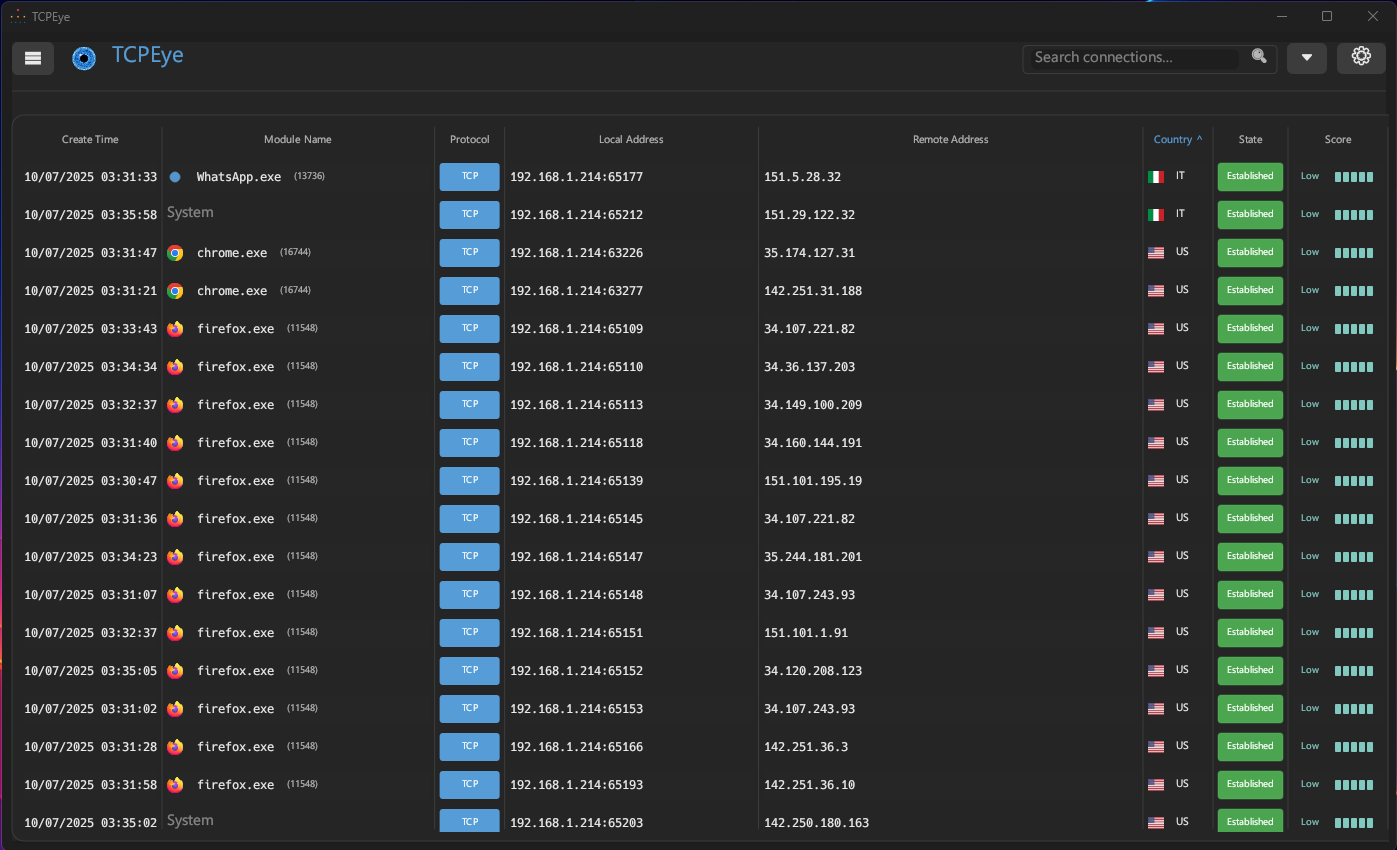Sort by the Score column header
Image resolution: width=1397 pixels, height=850 pixels.
1338,140
